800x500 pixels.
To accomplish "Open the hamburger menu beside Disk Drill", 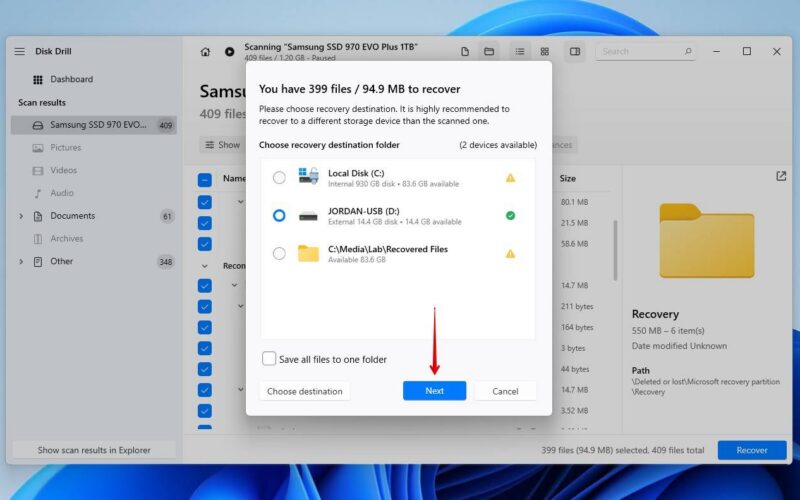I will point(19,52).
